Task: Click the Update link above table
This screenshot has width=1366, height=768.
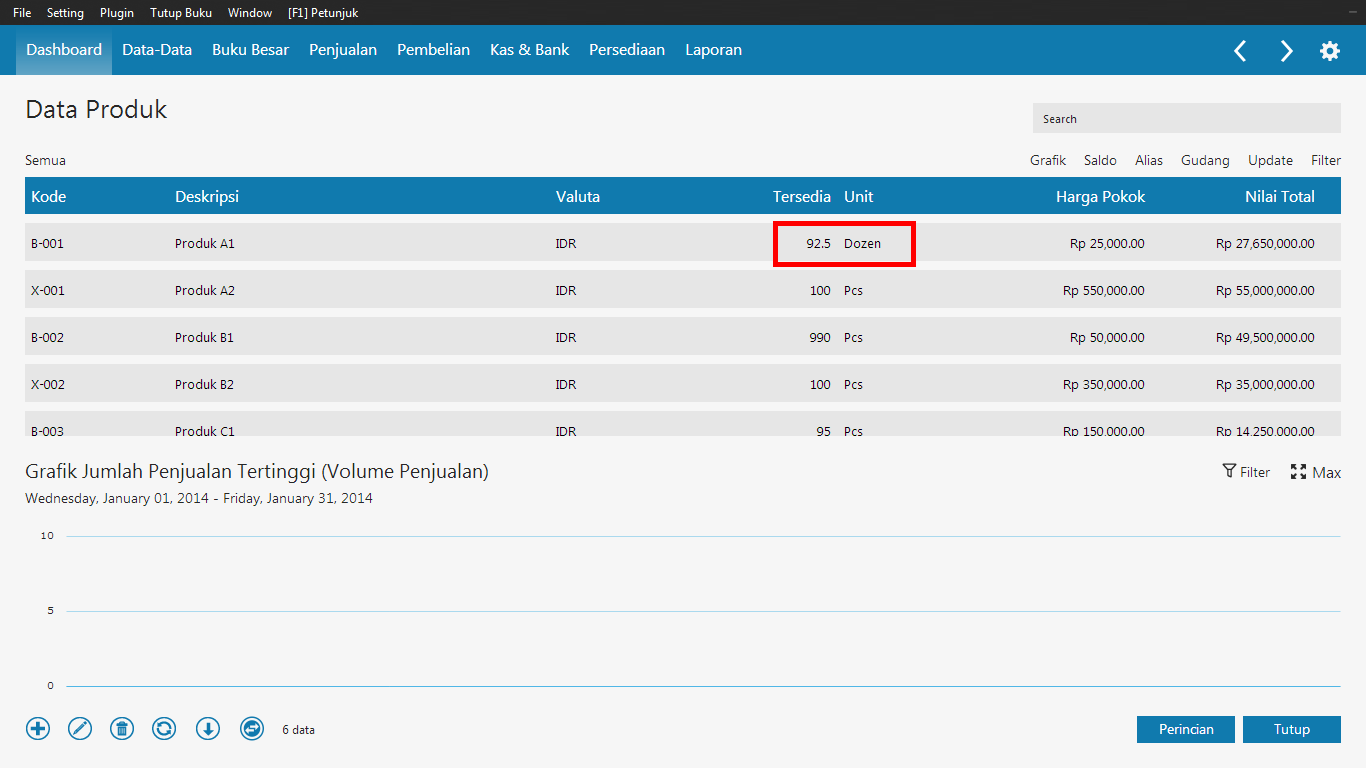Action: coord(1270,160)
